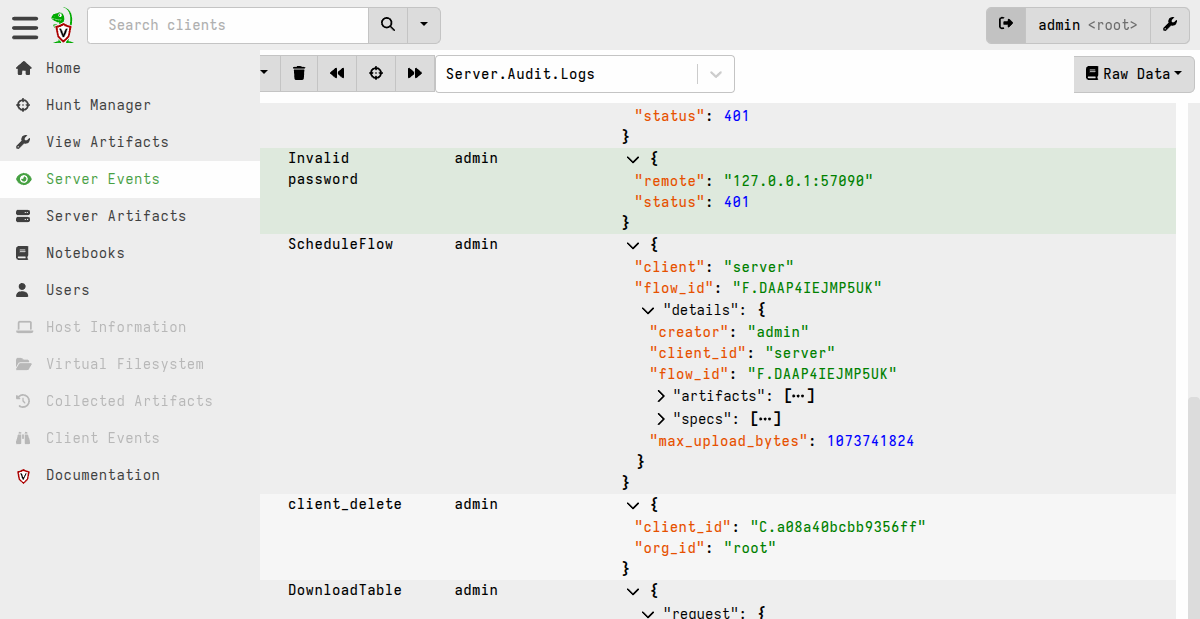Screen dimensions: 1200x619
Task: Toggle the hamburger sidebar menu
Action: (x=25, y=26)
